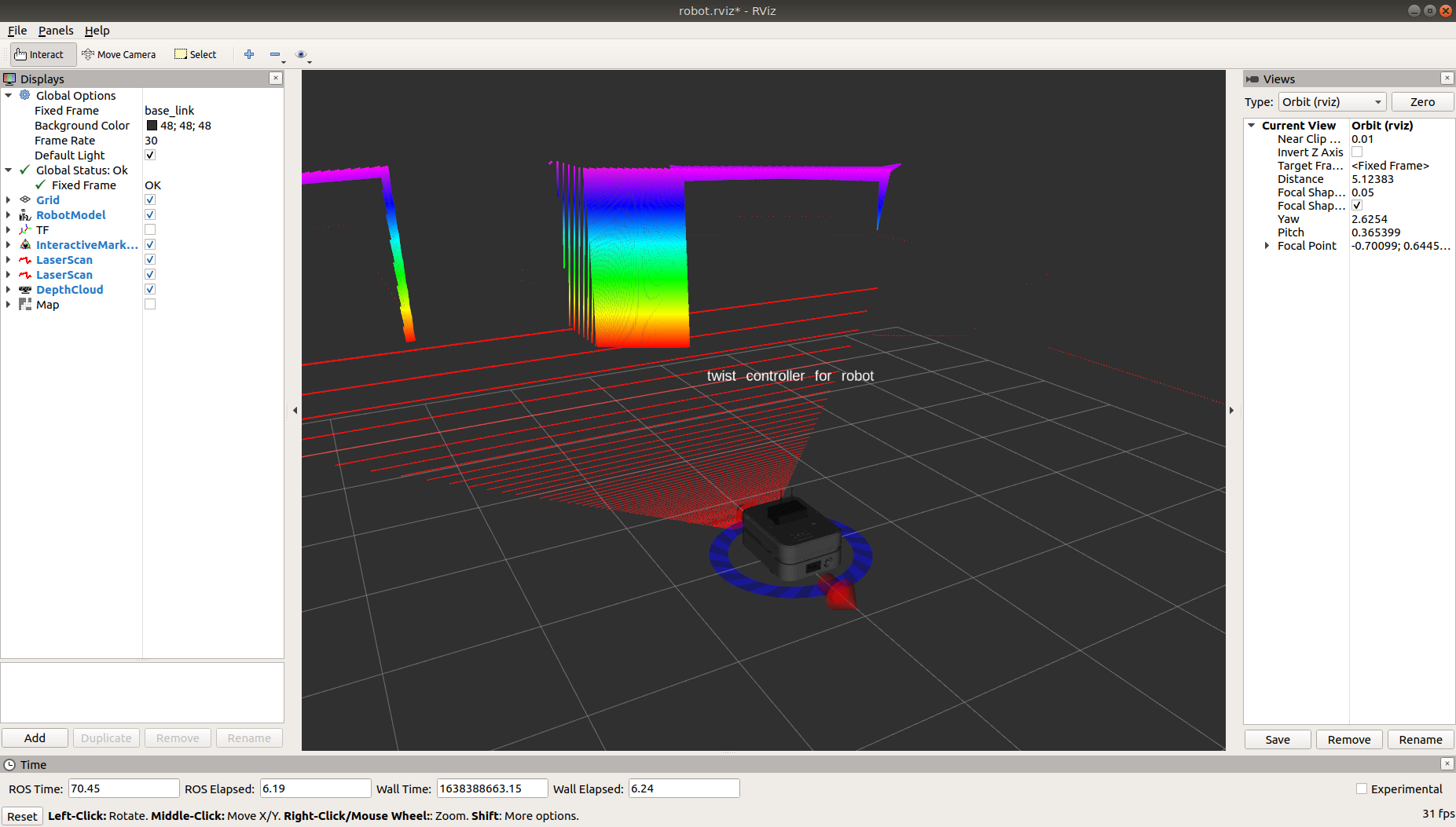
Task: Click the Select tool icon
Action: [x=181, y=54]
